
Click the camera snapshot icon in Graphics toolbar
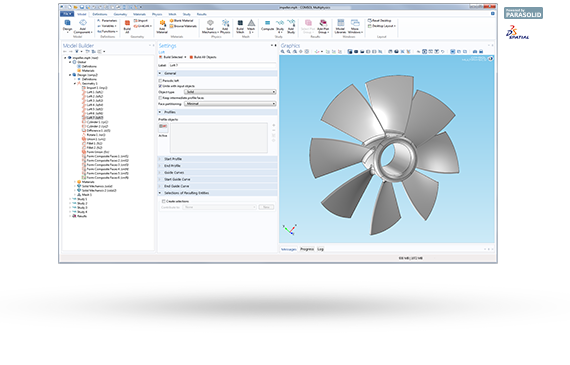(x=475, y=52)
